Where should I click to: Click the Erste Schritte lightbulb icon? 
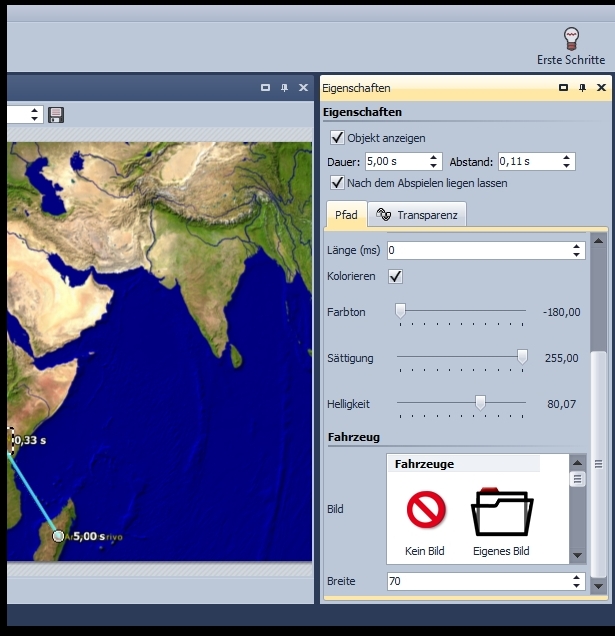coord(571,39)
